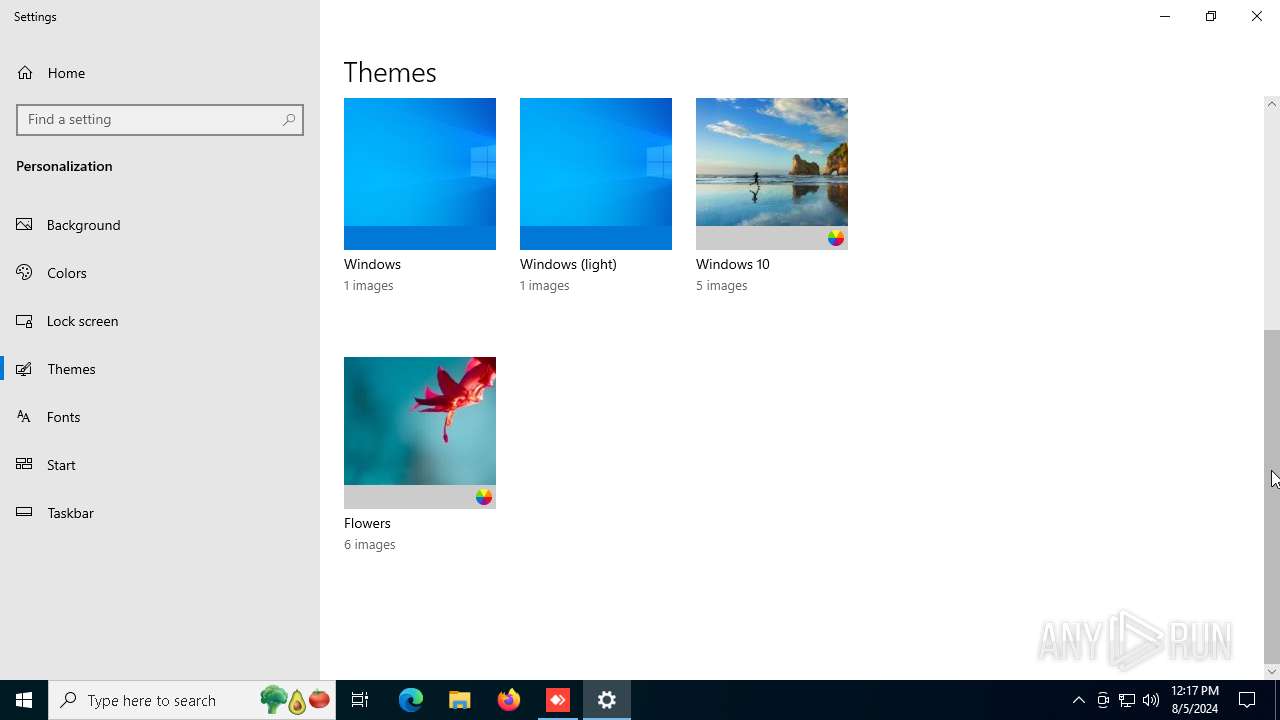Open the clock and date on the taskbar

click(1195, 700)
